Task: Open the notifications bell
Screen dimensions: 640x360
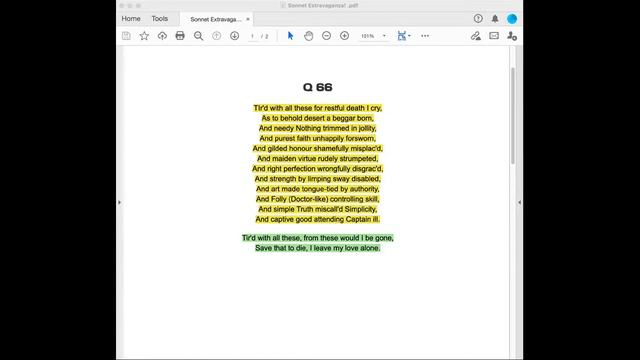Action: tap(495, 18)
